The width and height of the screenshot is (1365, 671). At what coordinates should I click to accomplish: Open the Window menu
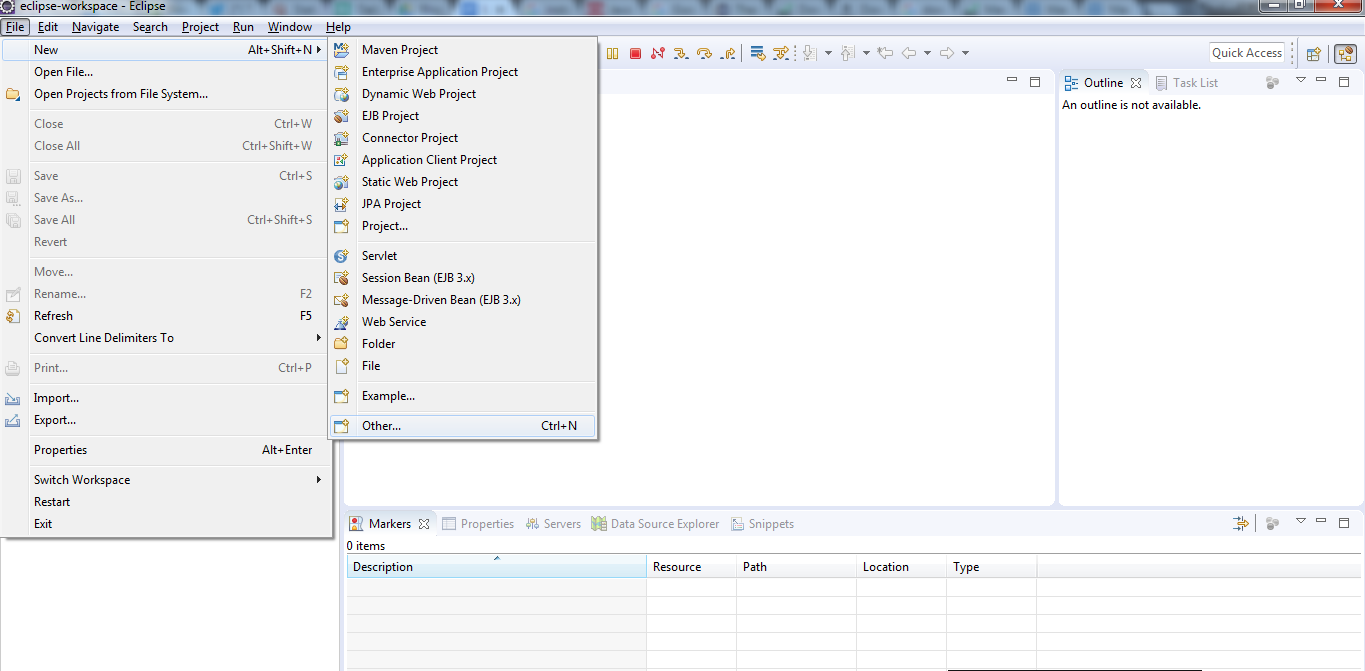(x=289, y=27)
